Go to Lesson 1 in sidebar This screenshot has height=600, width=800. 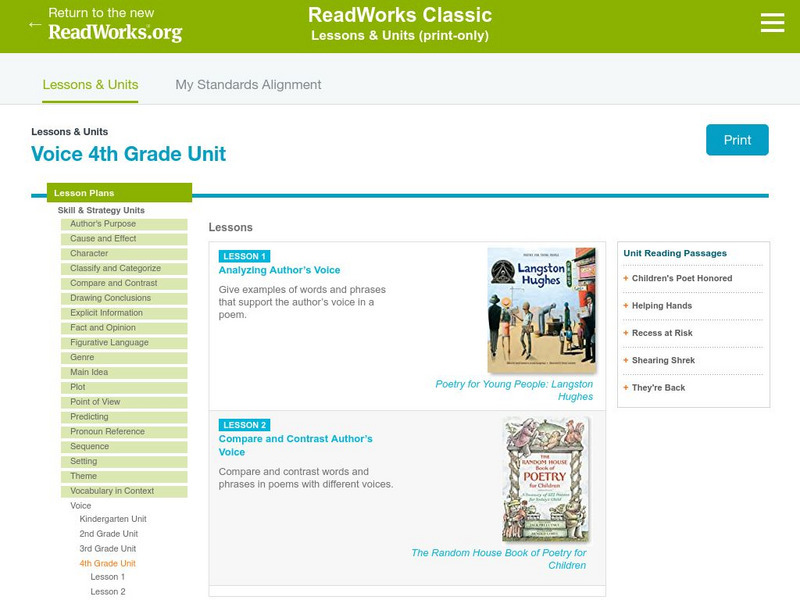point(108,577)
